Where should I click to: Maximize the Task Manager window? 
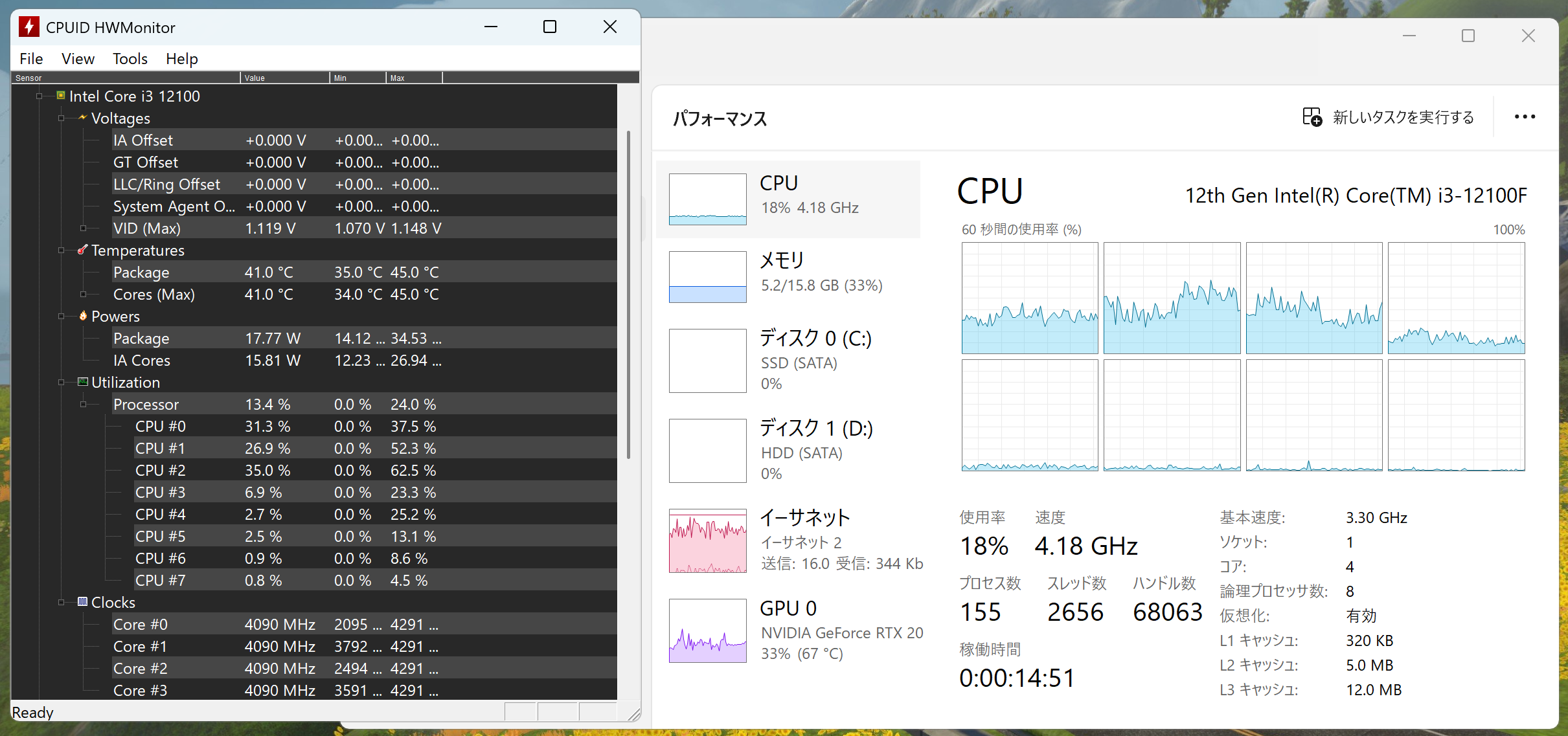click(x=1468, y=36)
